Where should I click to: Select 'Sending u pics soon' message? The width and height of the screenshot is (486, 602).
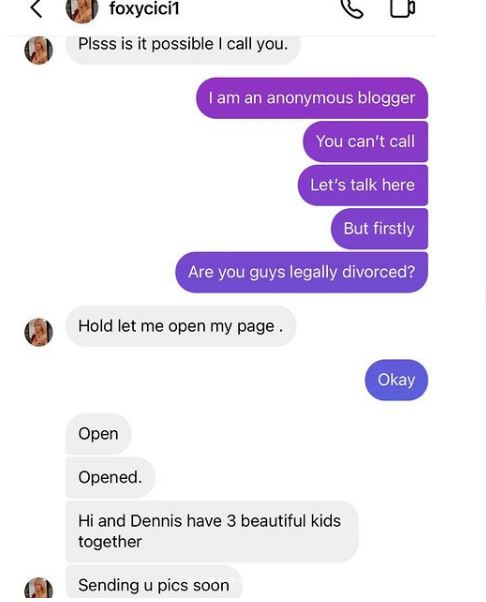tap(154, 584)
